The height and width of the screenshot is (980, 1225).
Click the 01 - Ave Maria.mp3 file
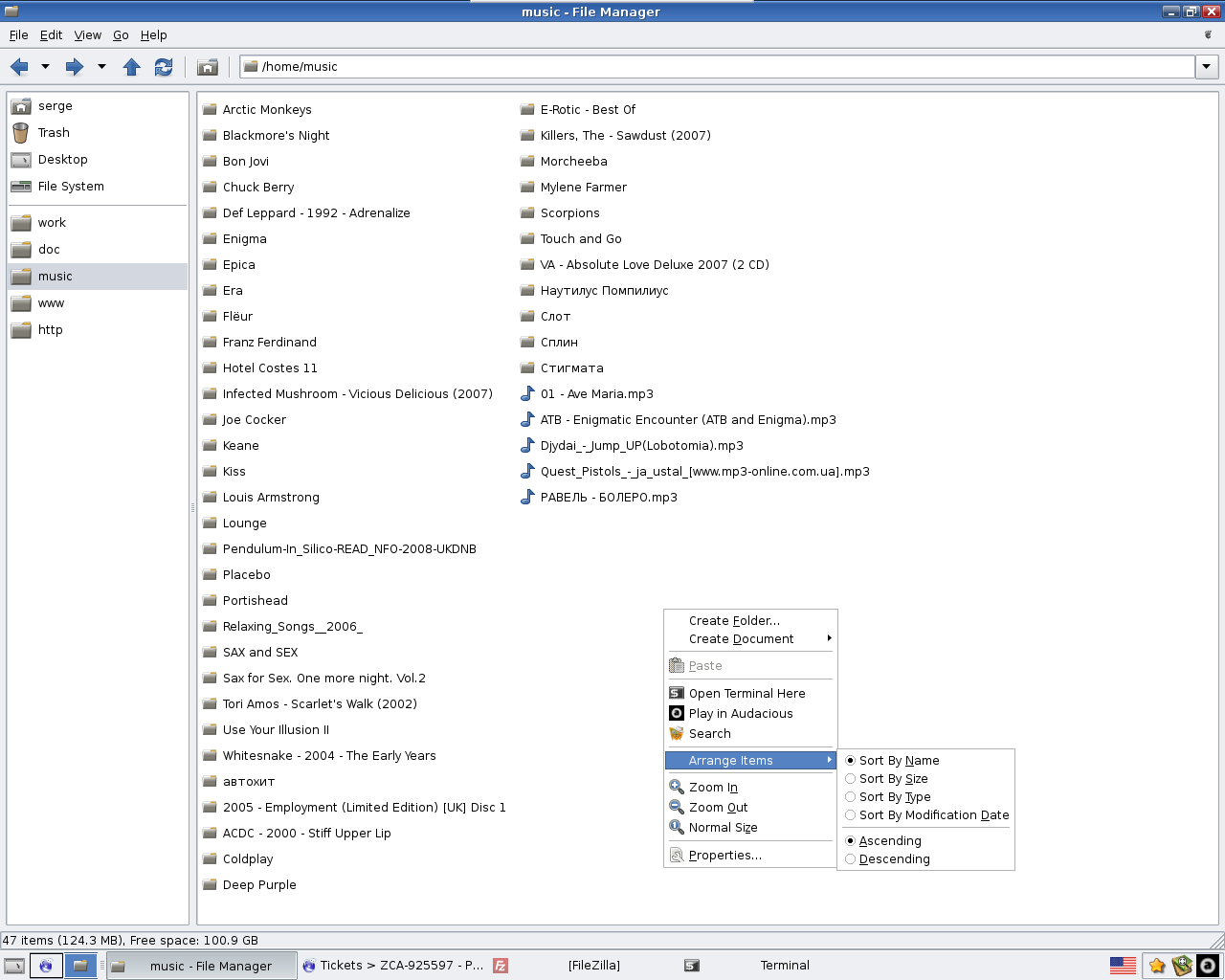[596, 394]
